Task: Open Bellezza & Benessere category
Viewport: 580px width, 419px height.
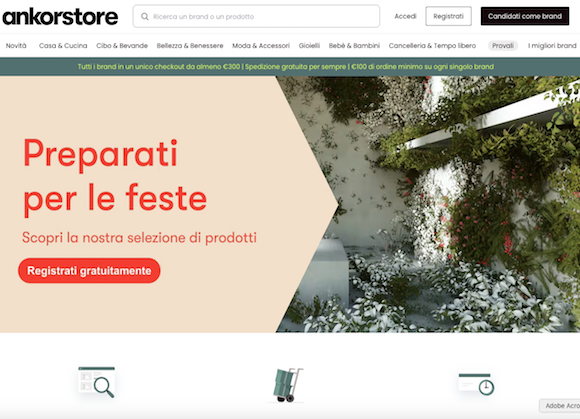Action: click(x=190, y=45)
